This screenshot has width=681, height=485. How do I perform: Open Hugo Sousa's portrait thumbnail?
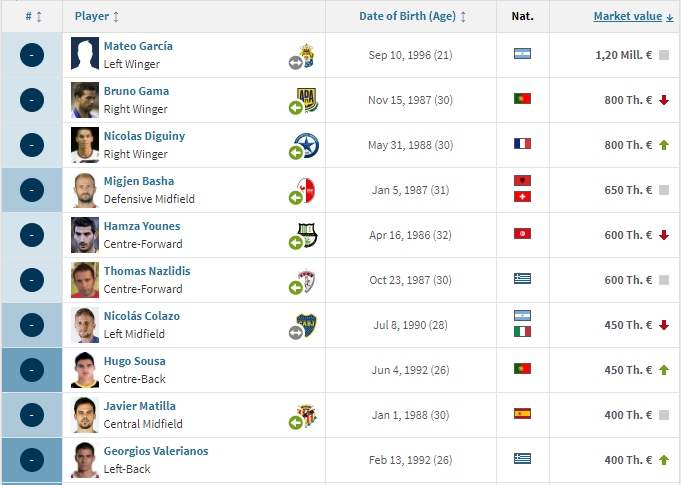click(x=85, y=370)
